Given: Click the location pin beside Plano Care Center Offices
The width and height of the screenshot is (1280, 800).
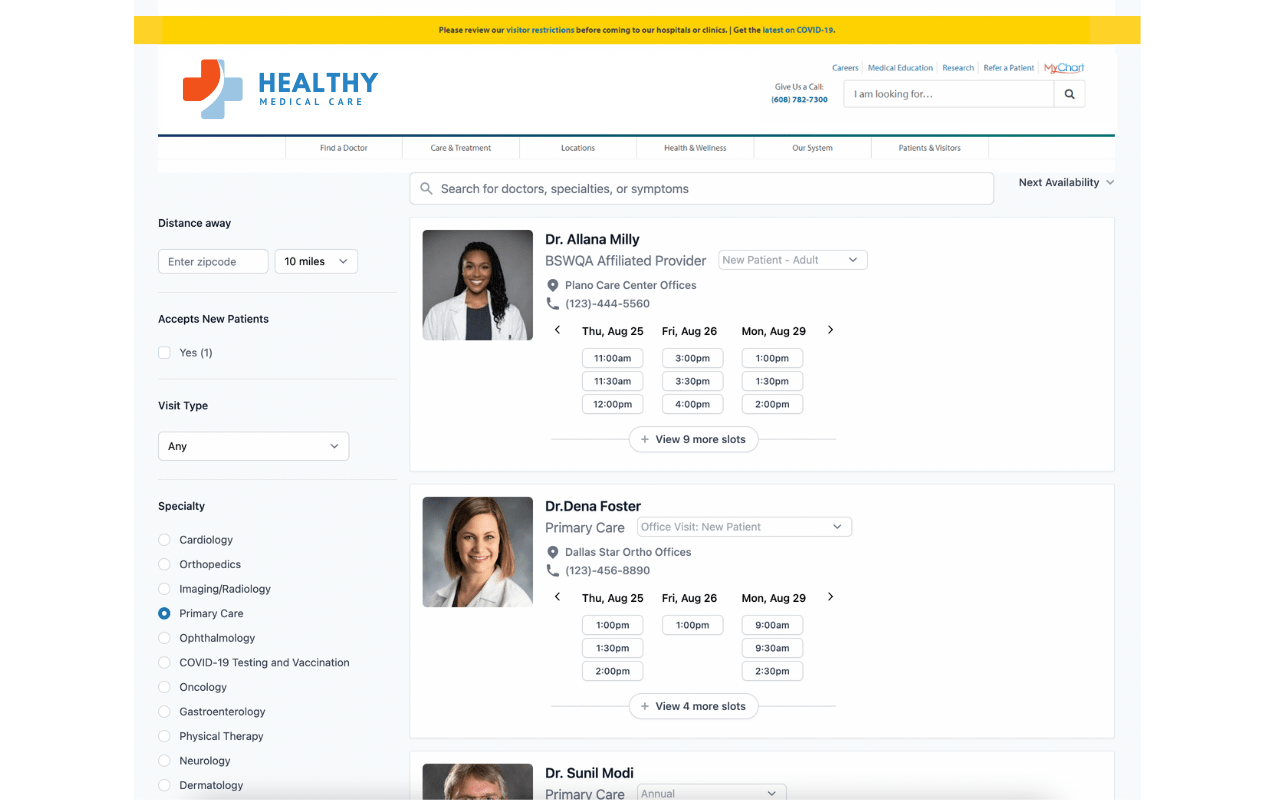Looking at the screenshot, I should (x=553, y=285).
